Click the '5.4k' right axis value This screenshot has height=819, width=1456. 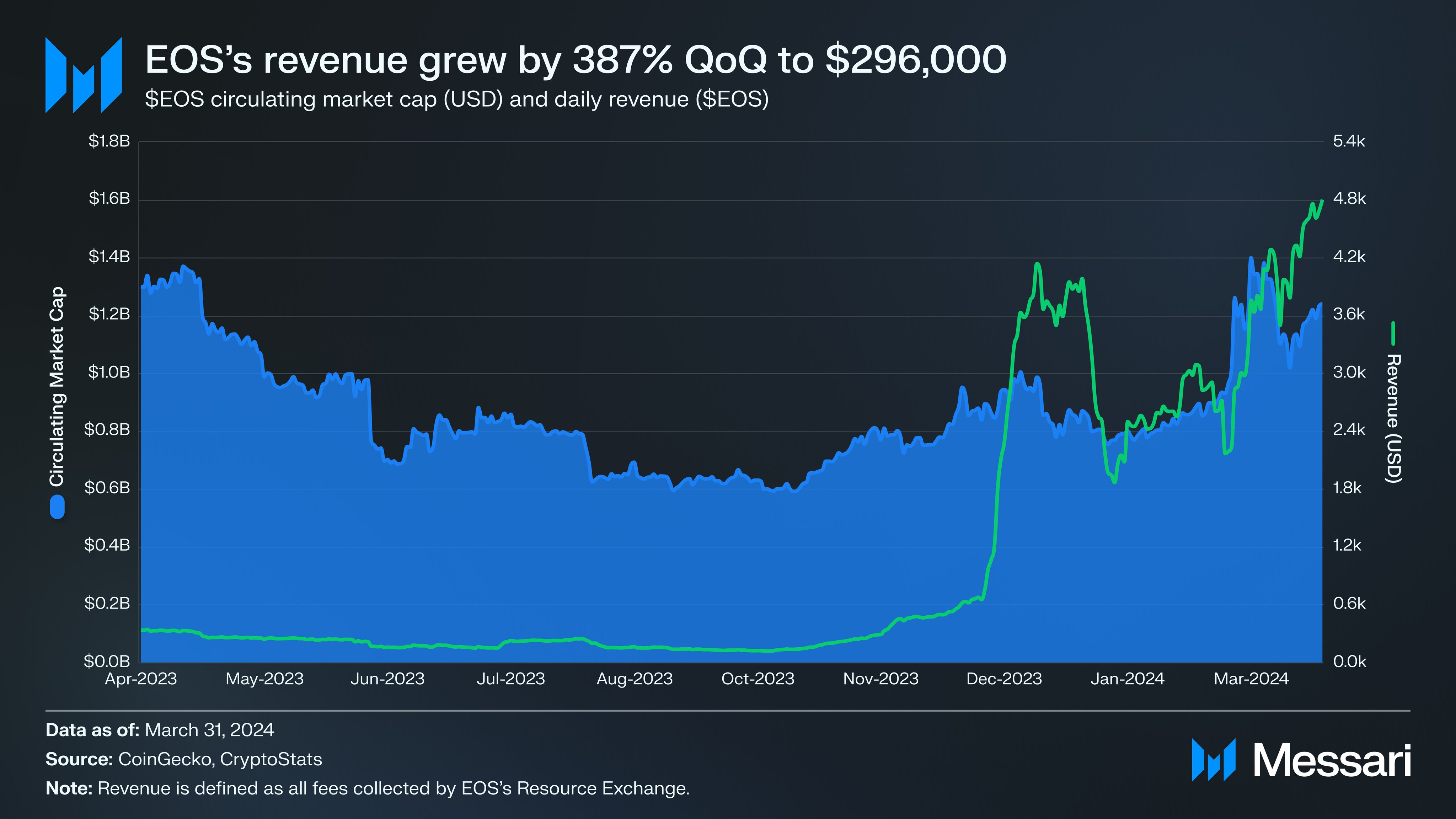click(1349, 141)
